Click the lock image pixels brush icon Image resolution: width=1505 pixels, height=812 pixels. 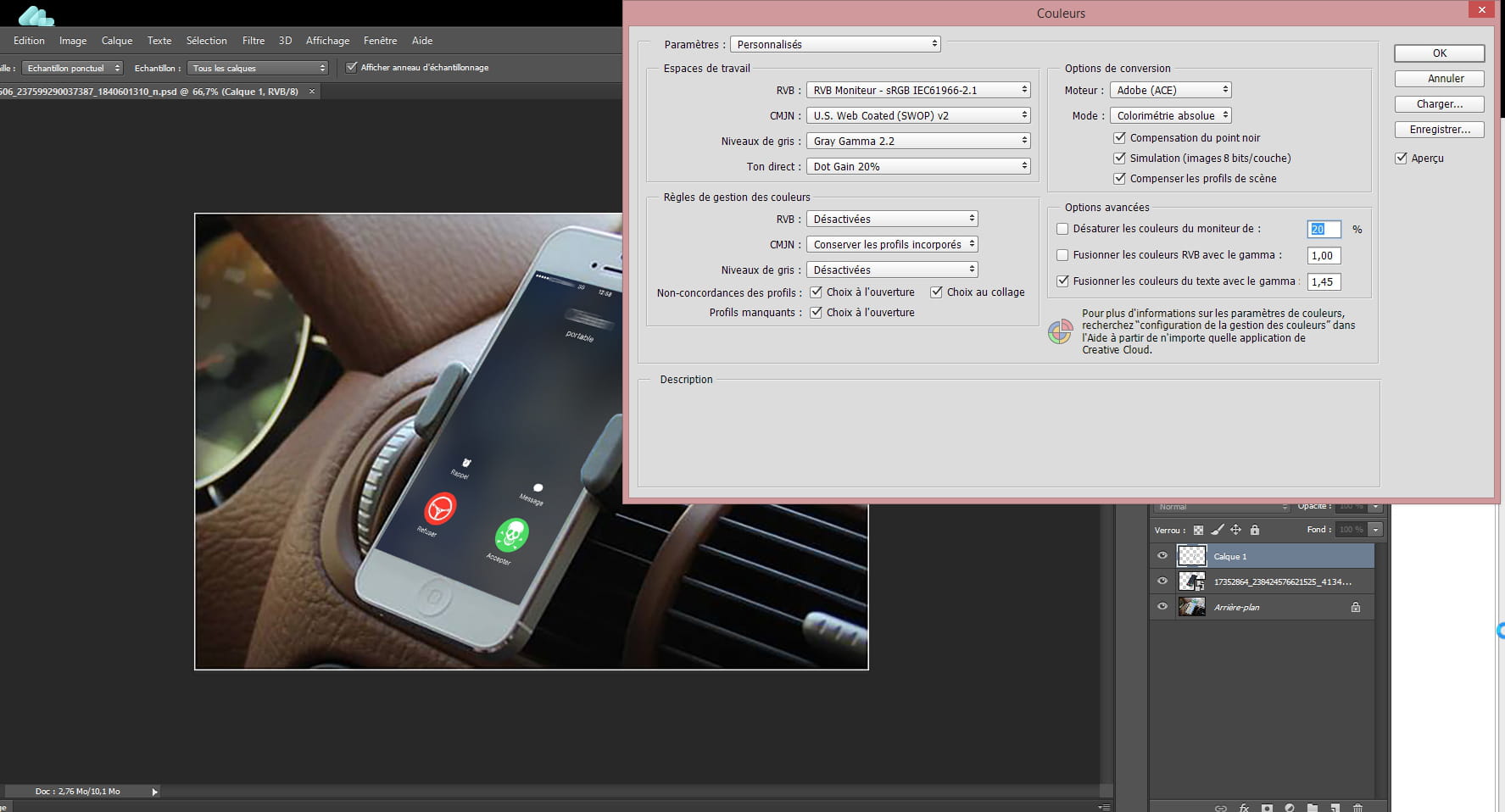1217,530
